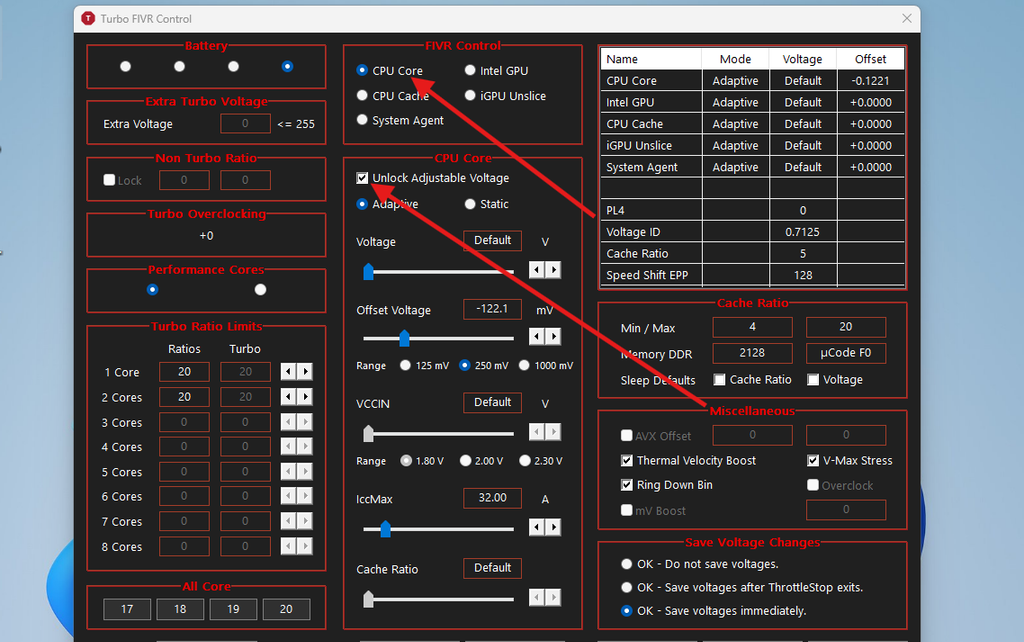Viewport: 1024px width, 642px height.
Task: Click 2 Cores ratio right arrow
Action: [x=305, y=396]
